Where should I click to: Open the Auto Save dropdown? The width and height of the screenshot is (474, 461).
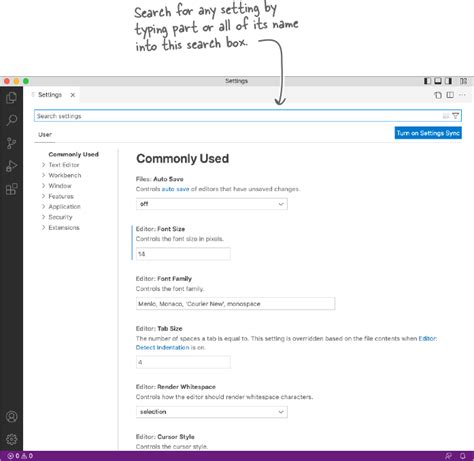pyautogui.click(x=212, y=204)
